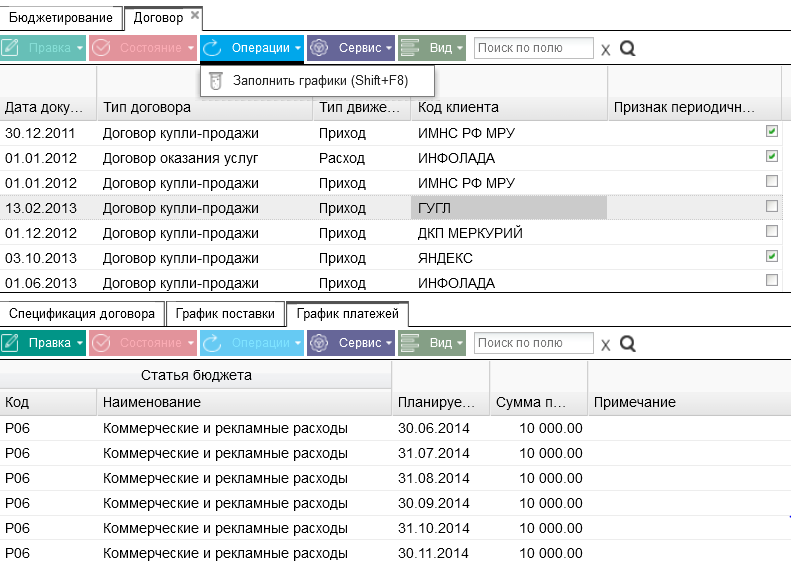Click Договор оказания услуг cell
Image resolution: width=791 pixels, height=563 pixels.
pos(205,158)
